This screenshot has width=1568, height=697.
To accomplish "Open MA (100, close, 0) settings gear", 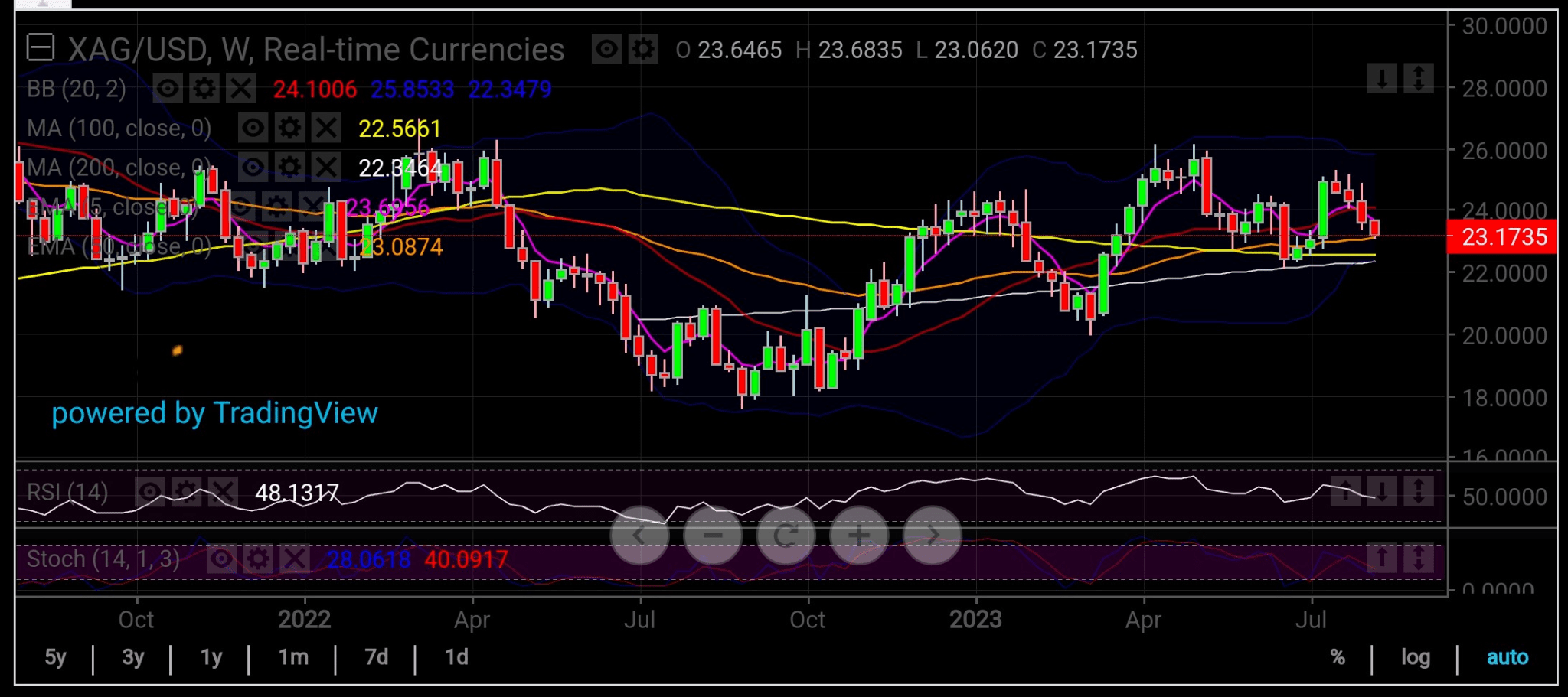I will [x=289, y=128].
